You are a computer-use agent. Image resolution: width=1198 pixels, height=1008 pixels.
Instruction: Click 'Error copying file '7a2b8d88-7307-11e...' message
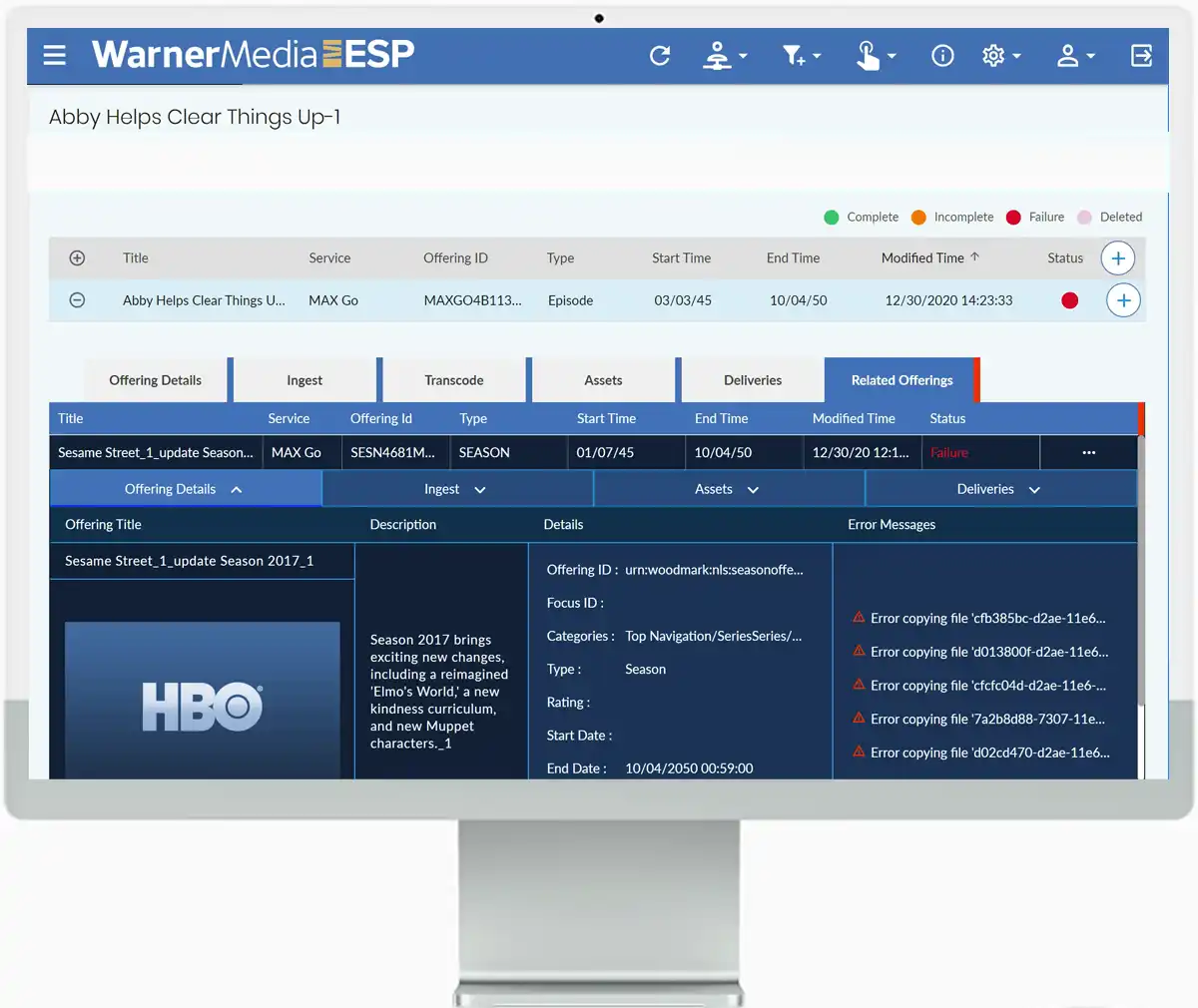click(988, 719)
